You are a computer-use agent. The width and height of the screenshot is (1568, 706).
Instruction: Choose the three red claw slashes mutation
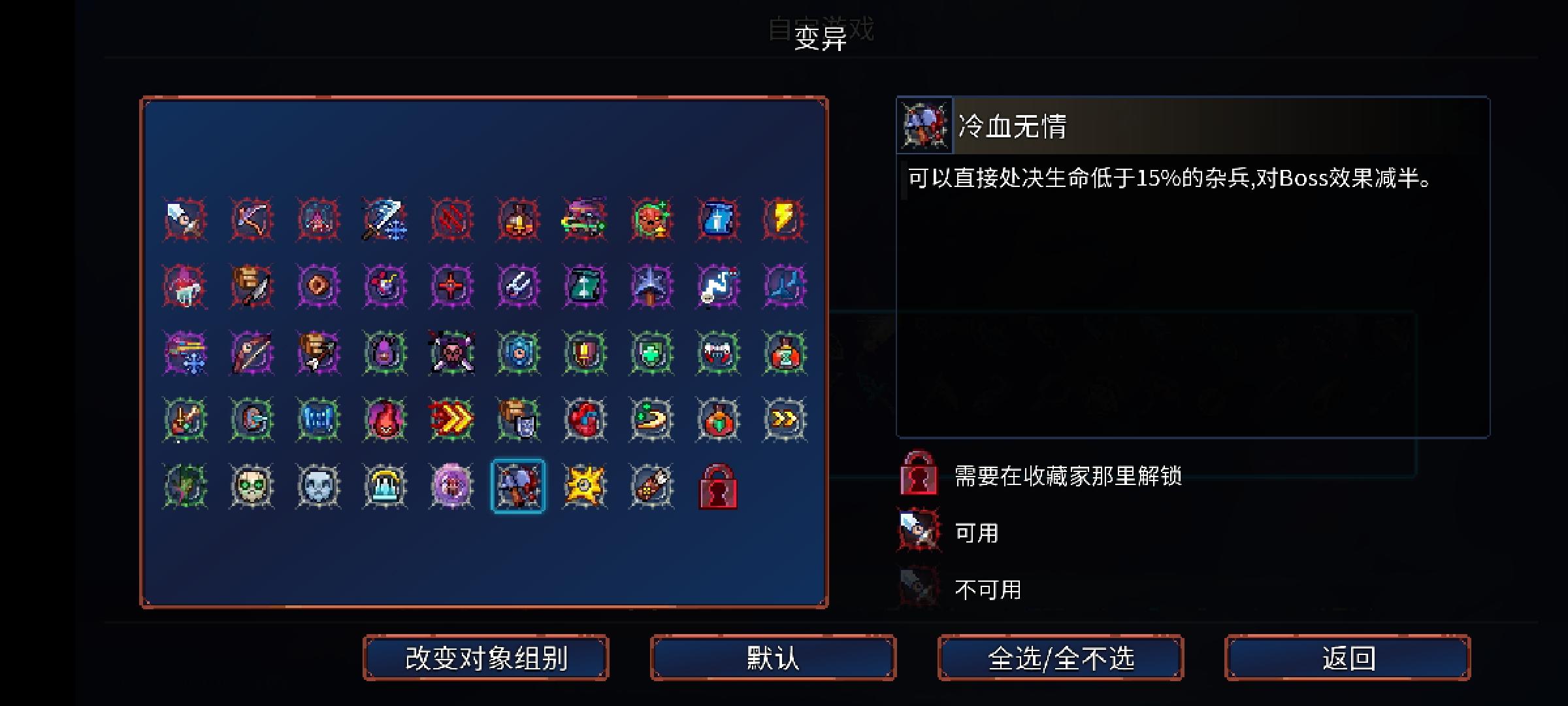[x=451, y=219]
